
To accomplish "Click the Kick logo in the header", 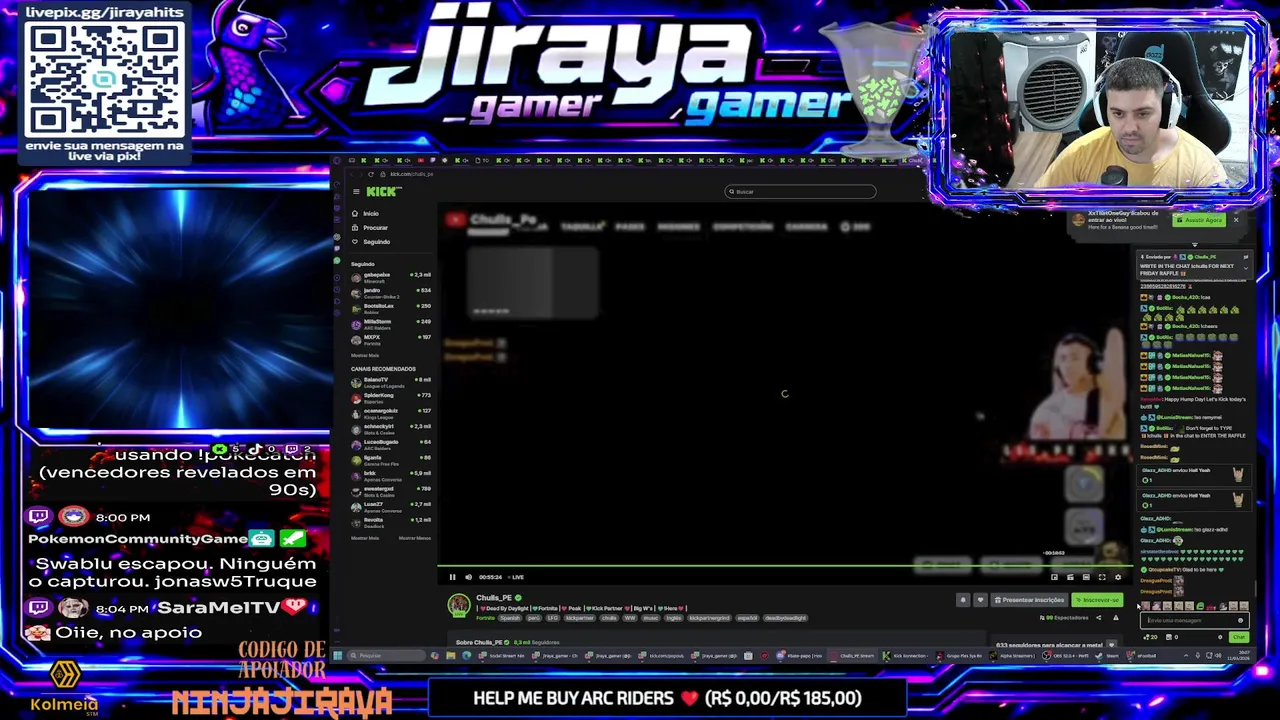I will coord(384,191).
